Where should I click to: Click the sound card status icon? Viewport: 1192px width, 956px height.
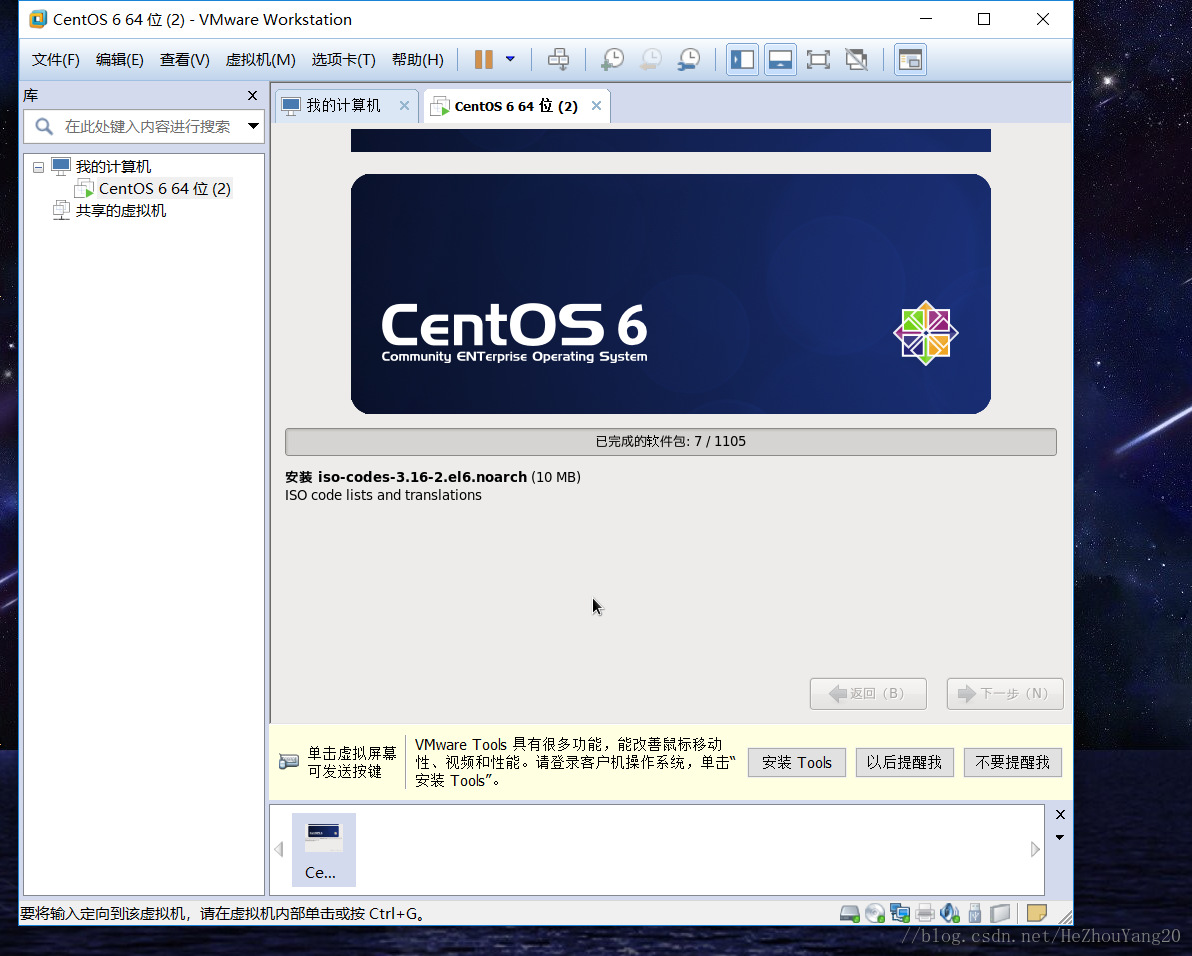[950, 913]
